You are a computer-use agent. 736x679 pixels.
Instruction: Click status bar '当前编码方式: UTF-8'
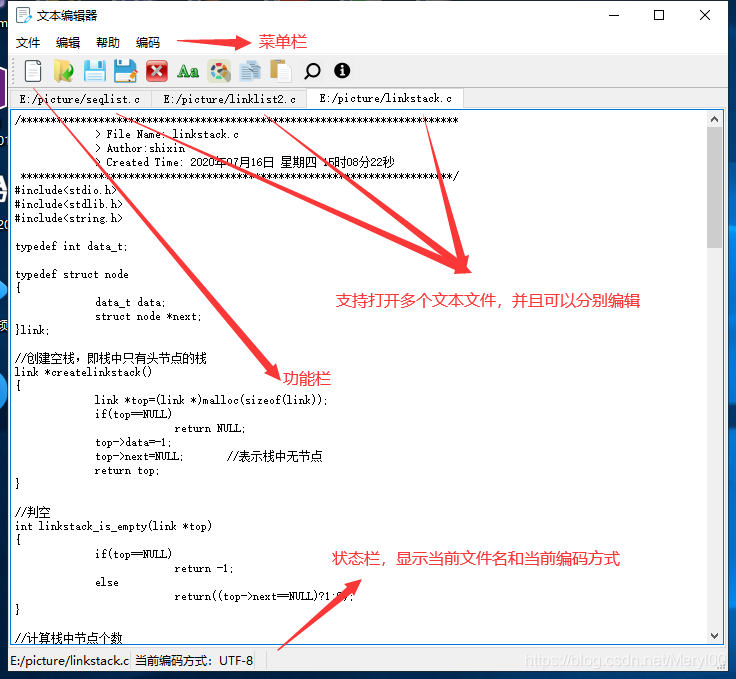[x=194, y=661]
